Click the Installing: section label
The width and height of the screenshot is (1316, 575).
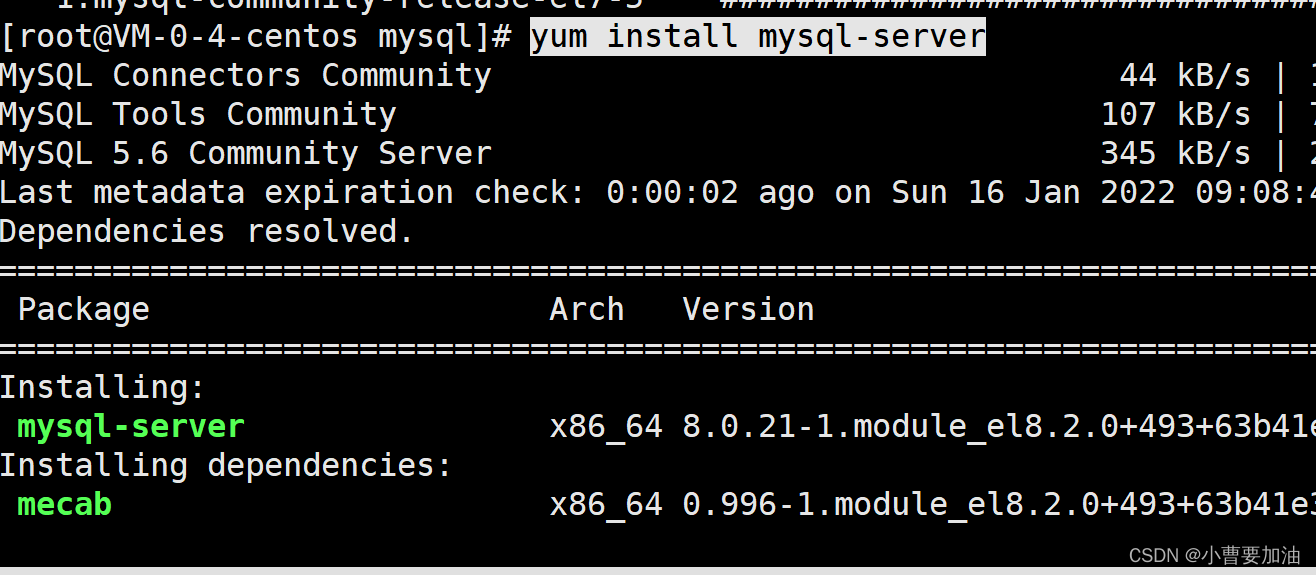click(x=103, y=388)
